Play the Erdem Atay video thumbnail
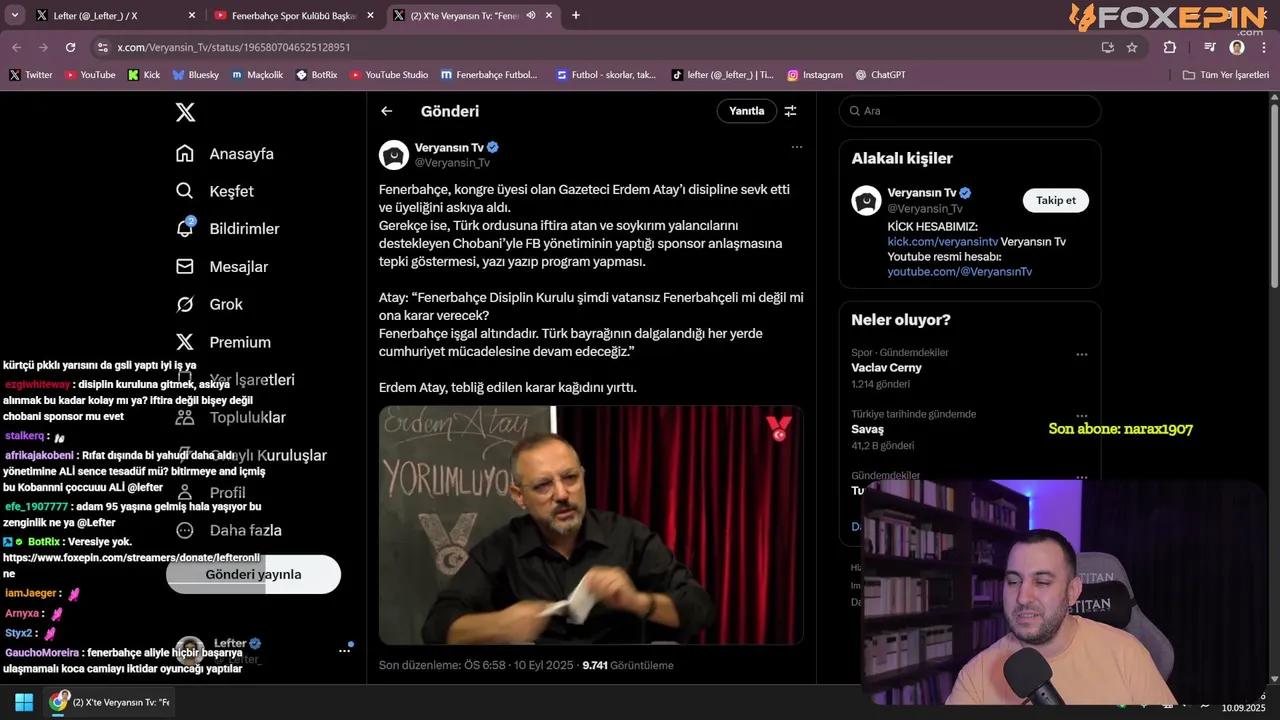 point(591,525)
